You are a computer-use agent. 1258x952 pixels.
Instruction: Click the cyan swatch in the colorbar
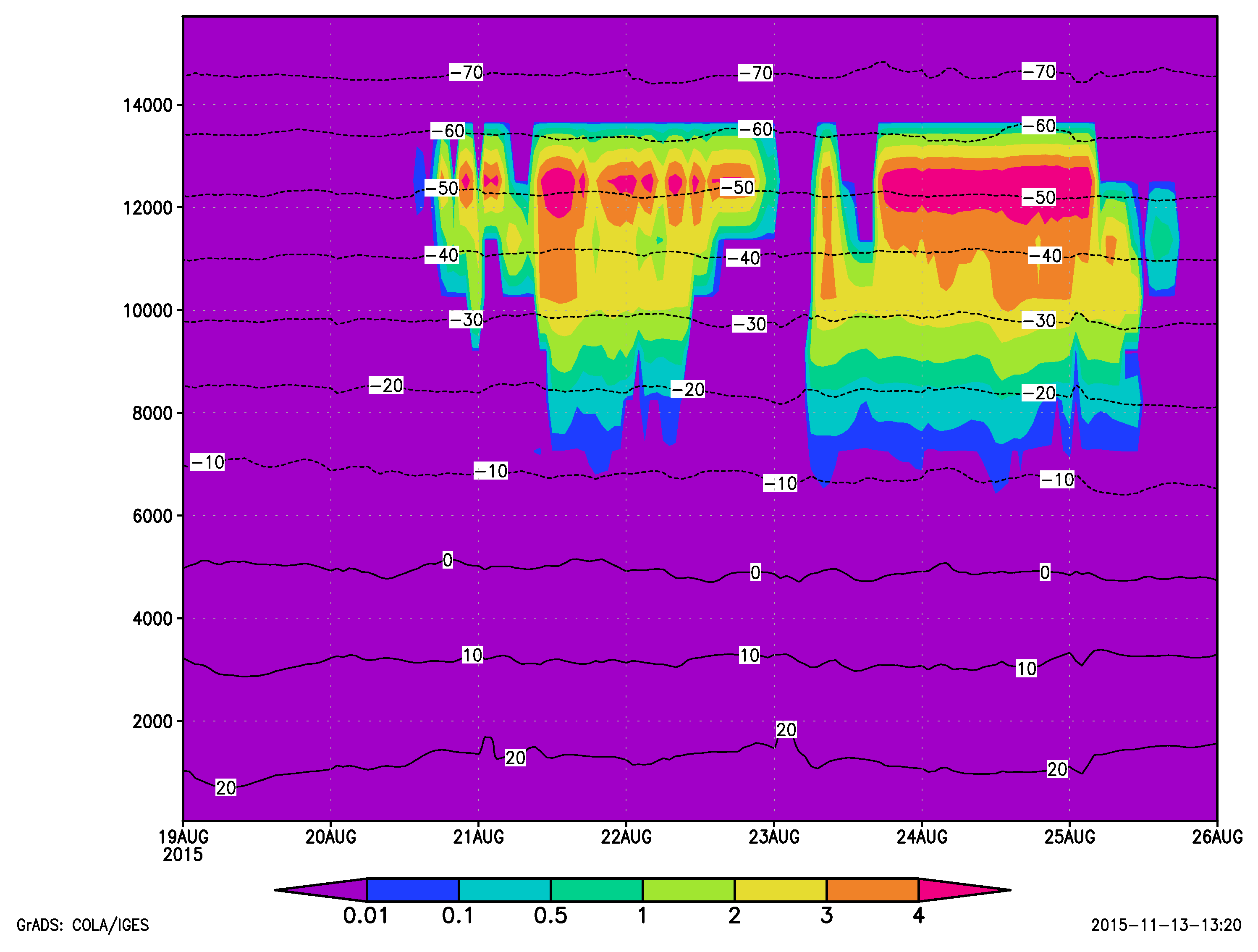coord(504,890)
